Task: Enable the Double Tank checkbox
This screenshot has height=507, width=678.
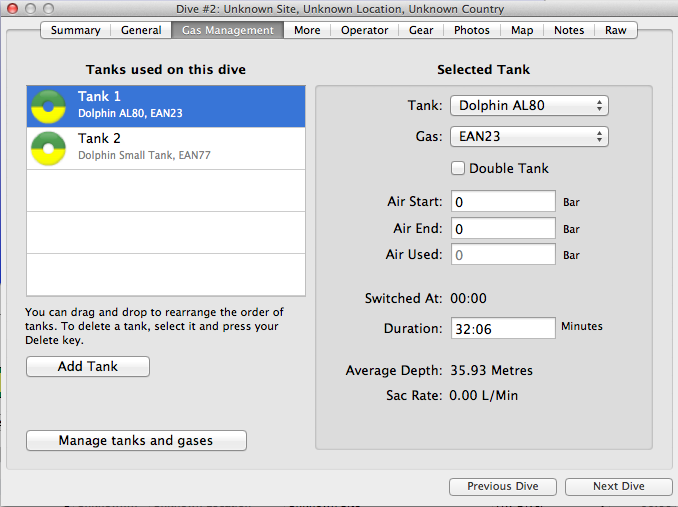Action: pos(459,168)
